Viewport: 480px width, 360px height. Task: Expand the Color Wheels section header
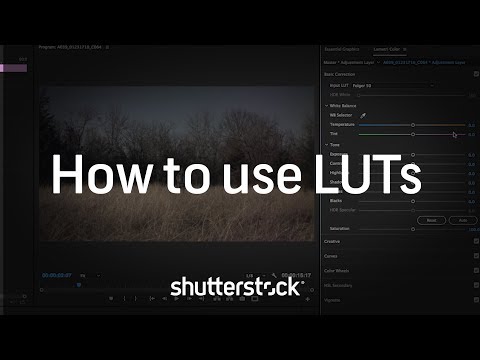(337, 271)
